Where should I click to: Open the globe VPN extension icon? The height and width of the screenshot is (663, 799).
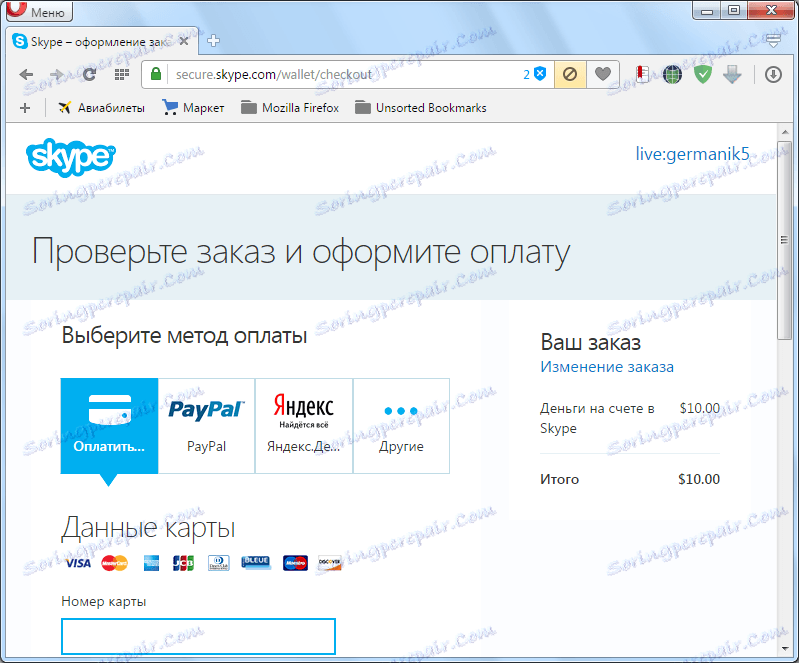(672, 74)
